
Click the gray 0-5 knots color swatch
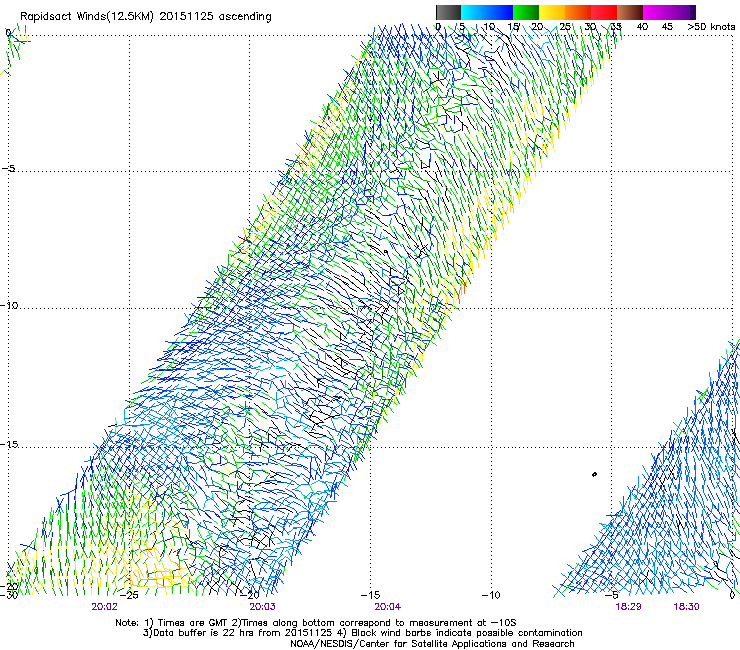(x=448, y=12)
